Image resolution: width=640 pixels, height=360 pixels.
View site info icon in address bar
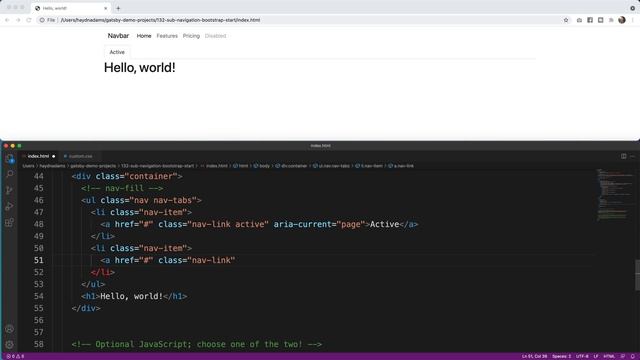point(42,20)
